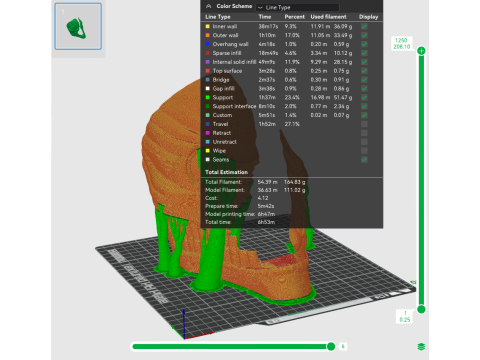Click the horizontal move slider handle
Image resolution: width=480 pixels, height=360 pixels.
[x=331, y=346]
